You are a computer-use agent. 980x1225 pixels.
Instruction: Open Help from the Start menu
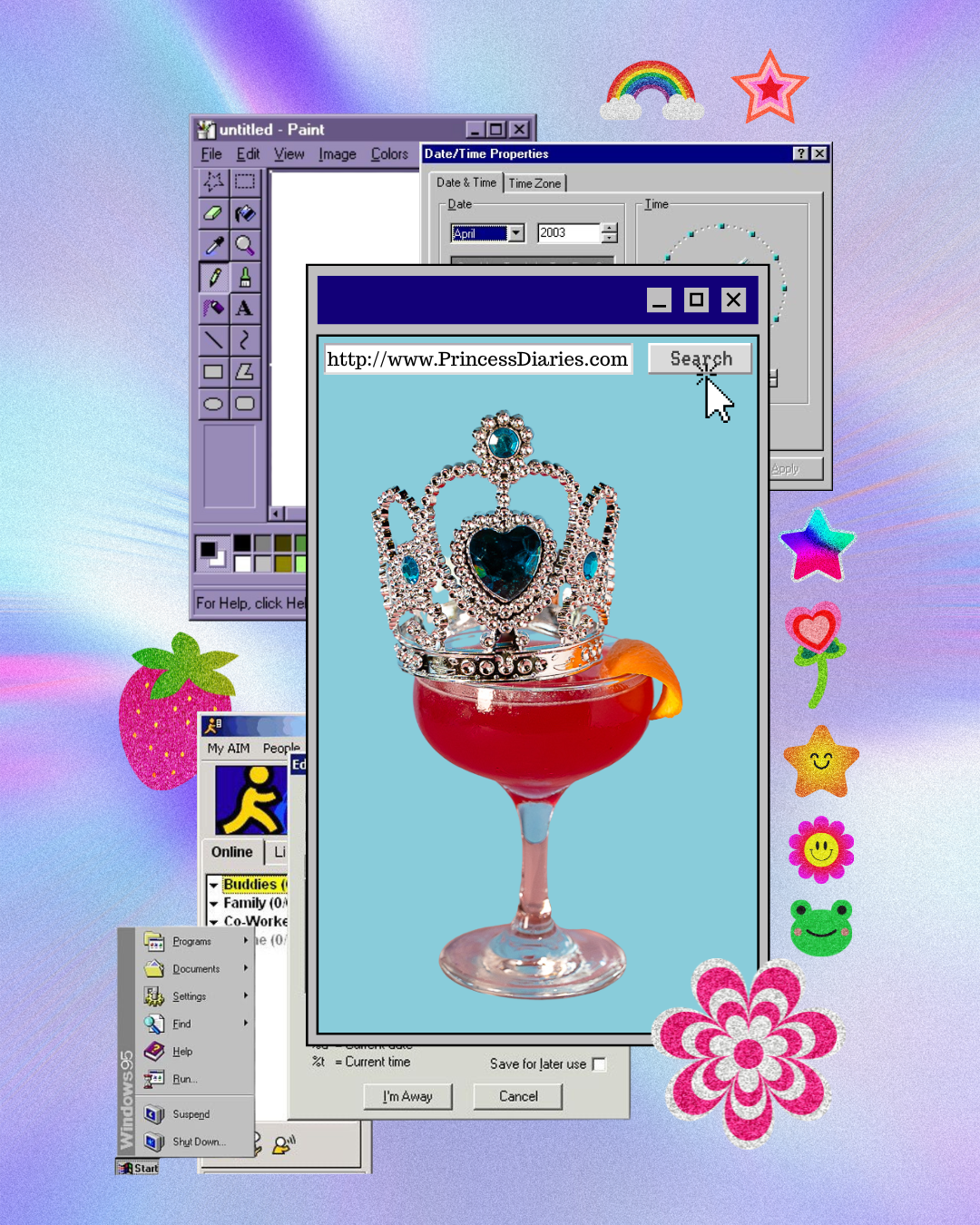(x=195, y=1052)
